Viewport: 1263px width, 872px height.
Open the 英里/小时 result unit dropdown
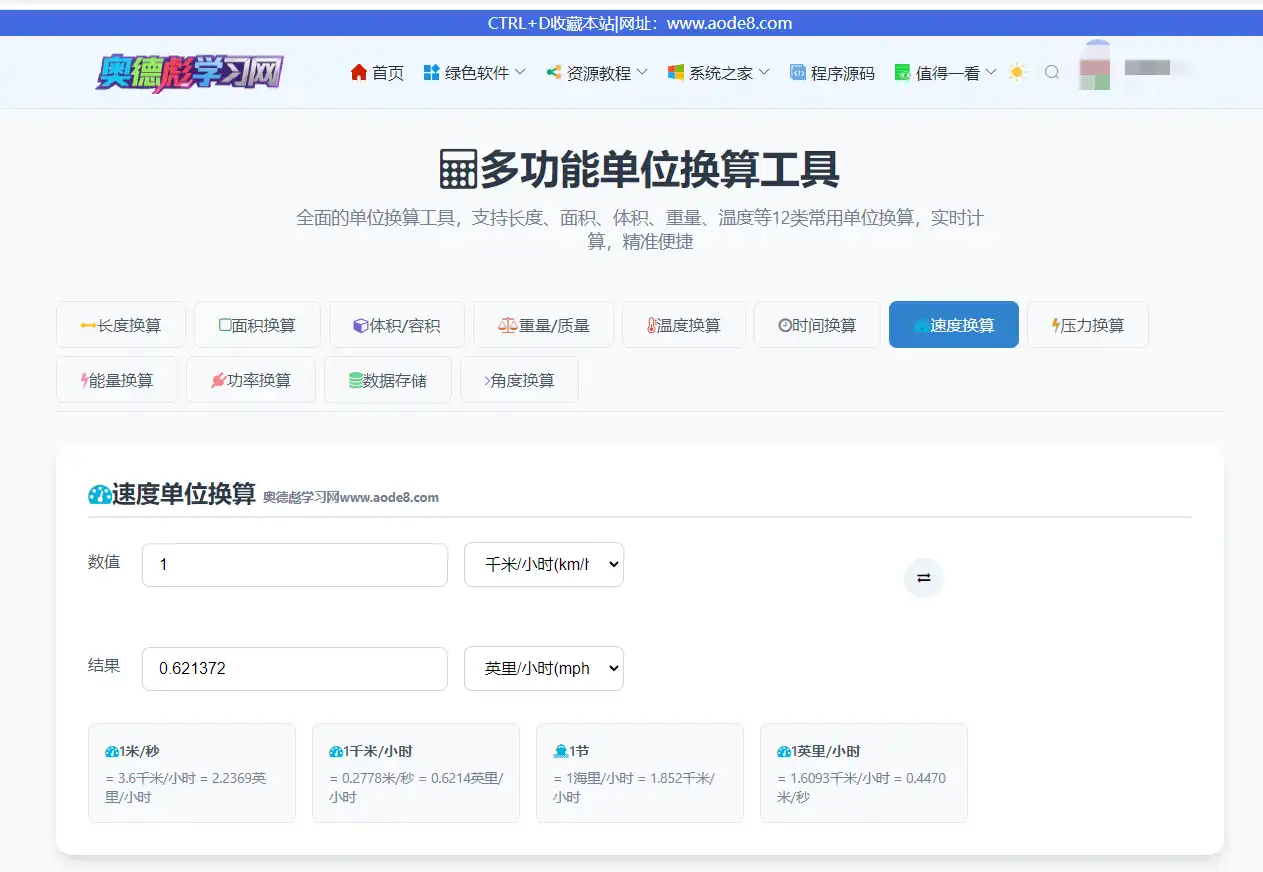[543, 669]
